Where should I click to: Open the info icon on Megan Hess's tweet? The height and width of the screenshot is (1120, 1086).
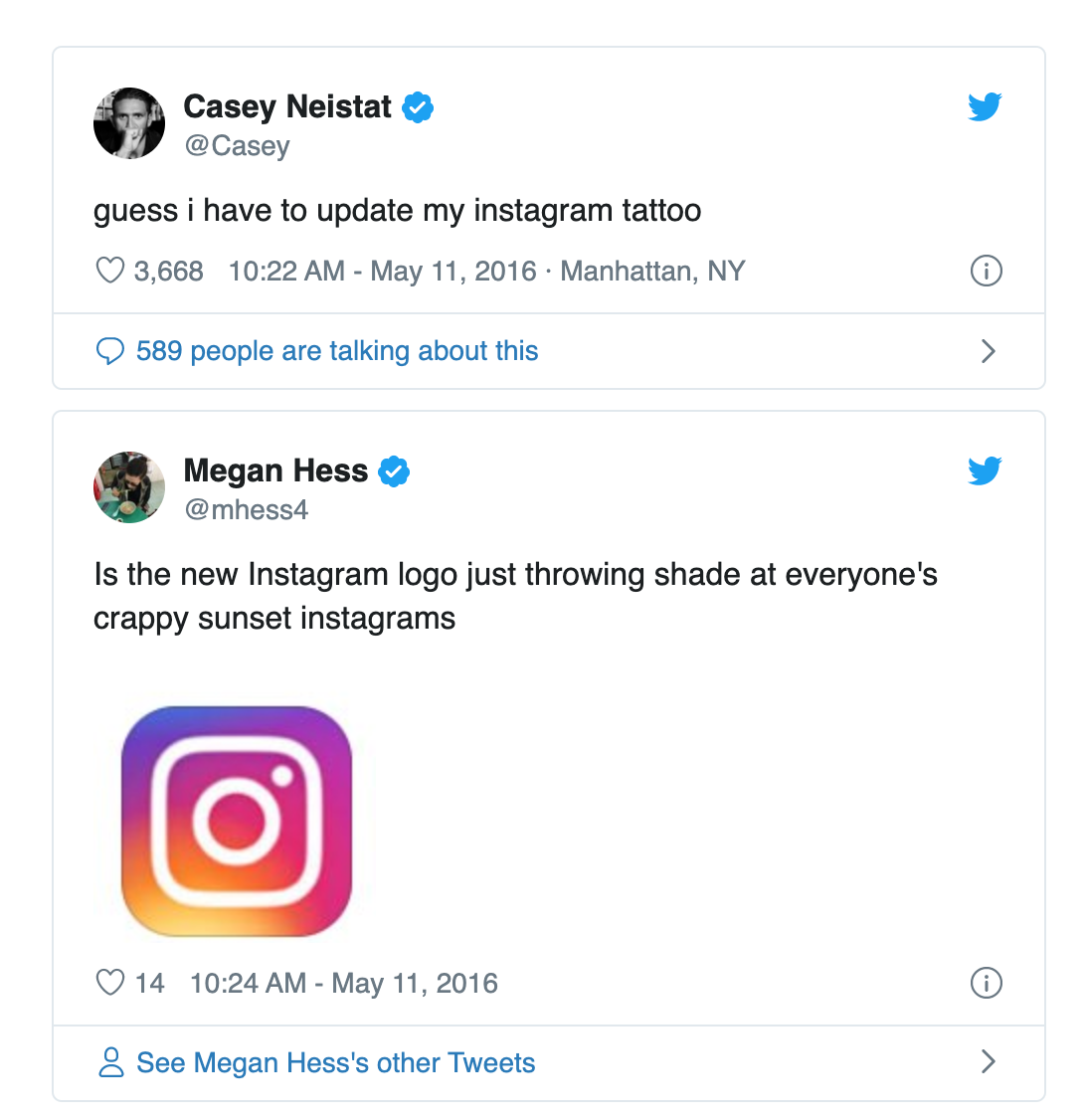pos(986,983)
